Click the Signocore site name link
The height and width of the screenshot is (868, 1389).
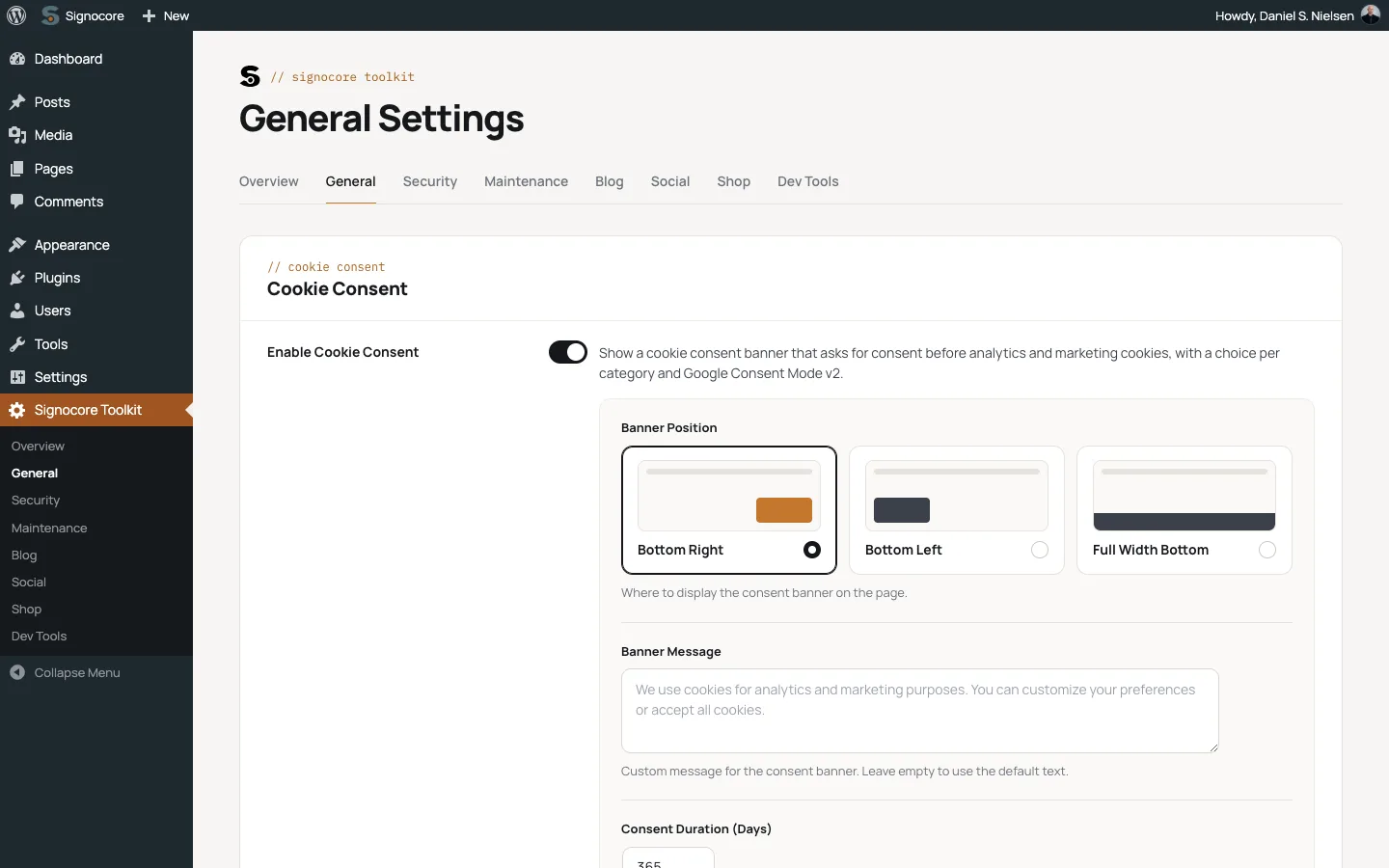pos(95,15)
